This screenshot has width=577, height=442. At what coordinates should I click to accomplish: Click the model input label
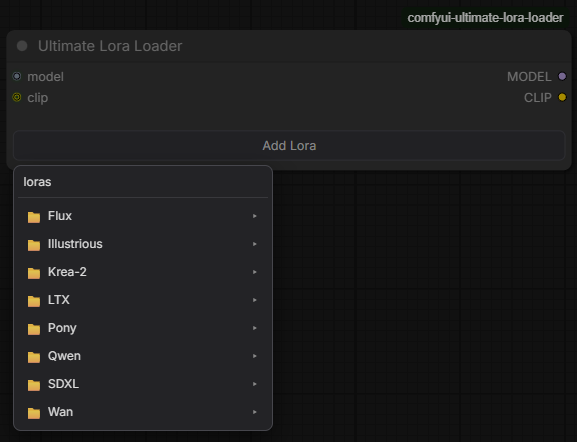(x=45, y=77)
